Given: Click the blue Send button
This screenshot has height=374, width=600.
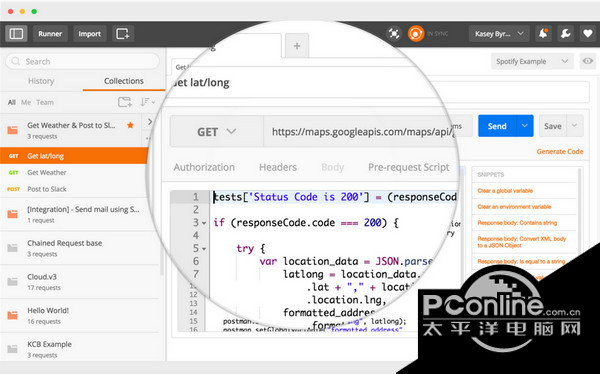Looking at the screenshot, I should coord(497,126).
